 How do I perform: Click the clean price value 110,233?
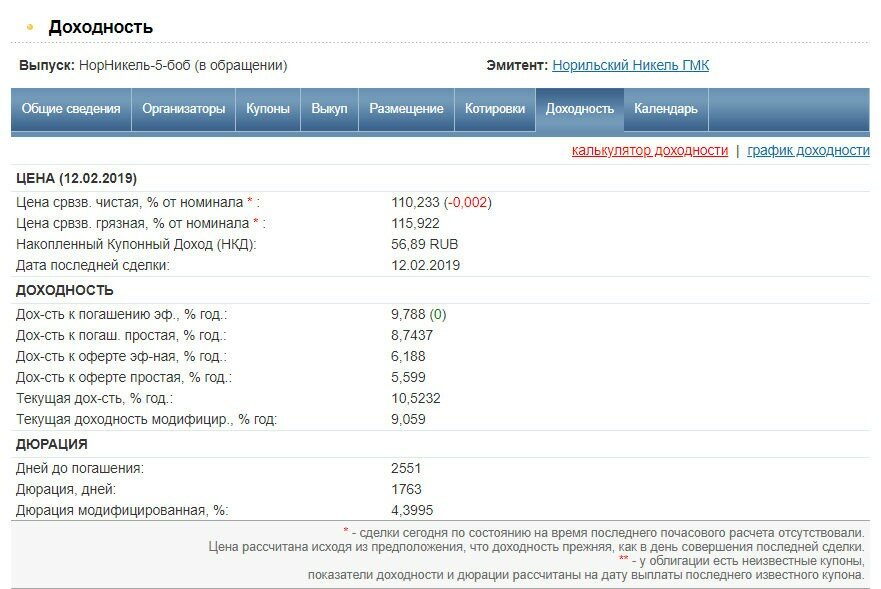tap(415, 202)
